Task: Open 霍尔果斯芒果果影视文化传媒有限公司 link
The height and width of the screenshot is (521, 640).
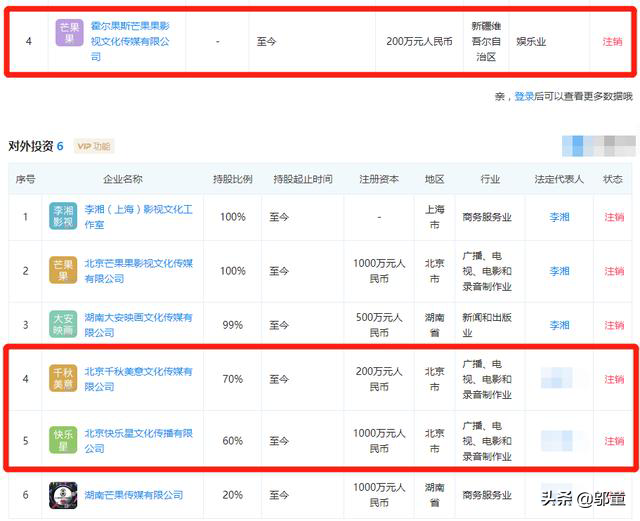Action: (x=130, y=41)
